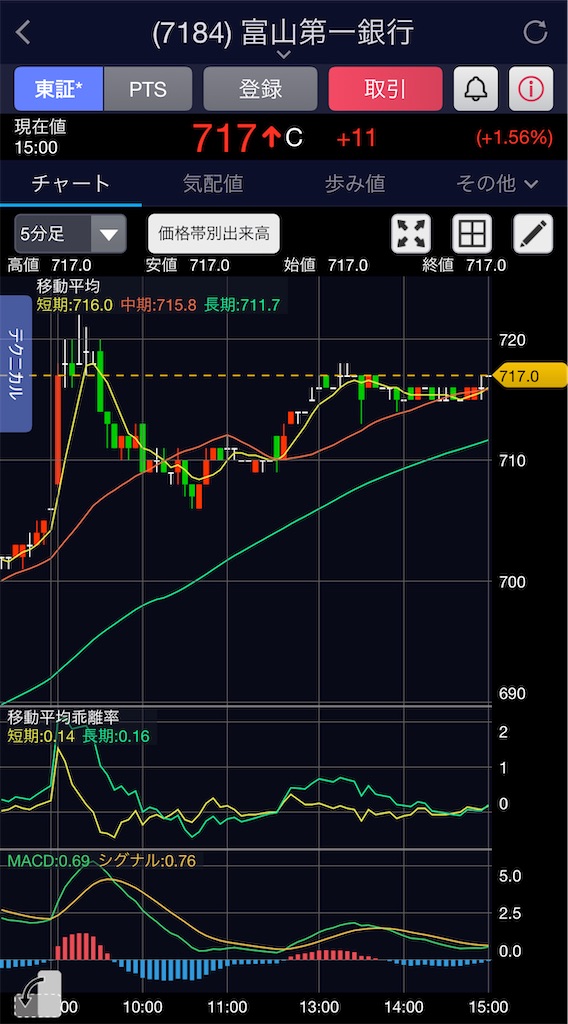The image size is (568, 1024).
Task: Expand the stock name chevron below title
Action: point(283,55)
